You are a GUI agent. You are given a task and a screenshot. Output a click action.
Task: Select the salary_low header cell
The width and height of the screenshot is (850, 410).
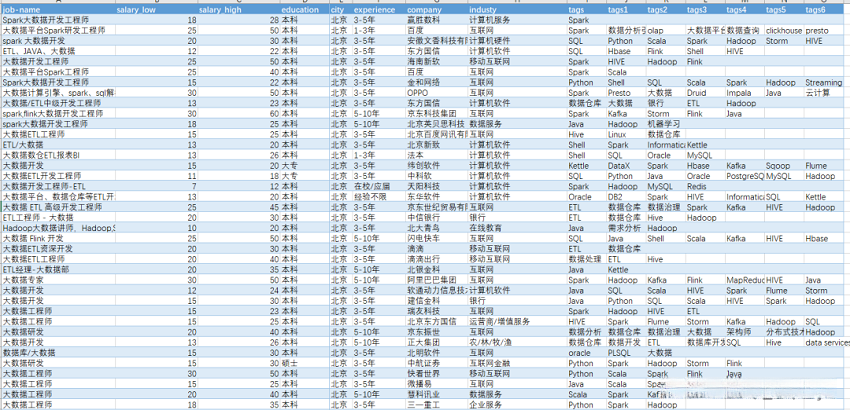[x=156, y=10]
